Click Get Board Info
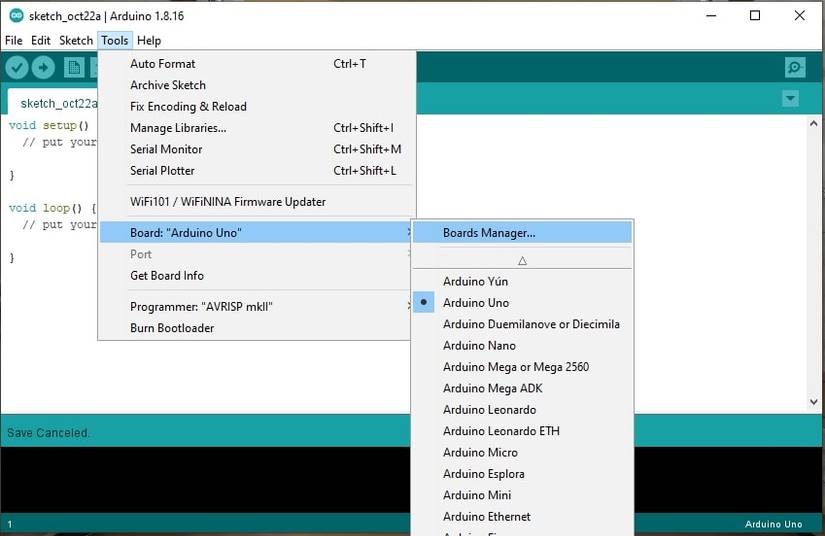The image size is (825, 536). (255, 276)
